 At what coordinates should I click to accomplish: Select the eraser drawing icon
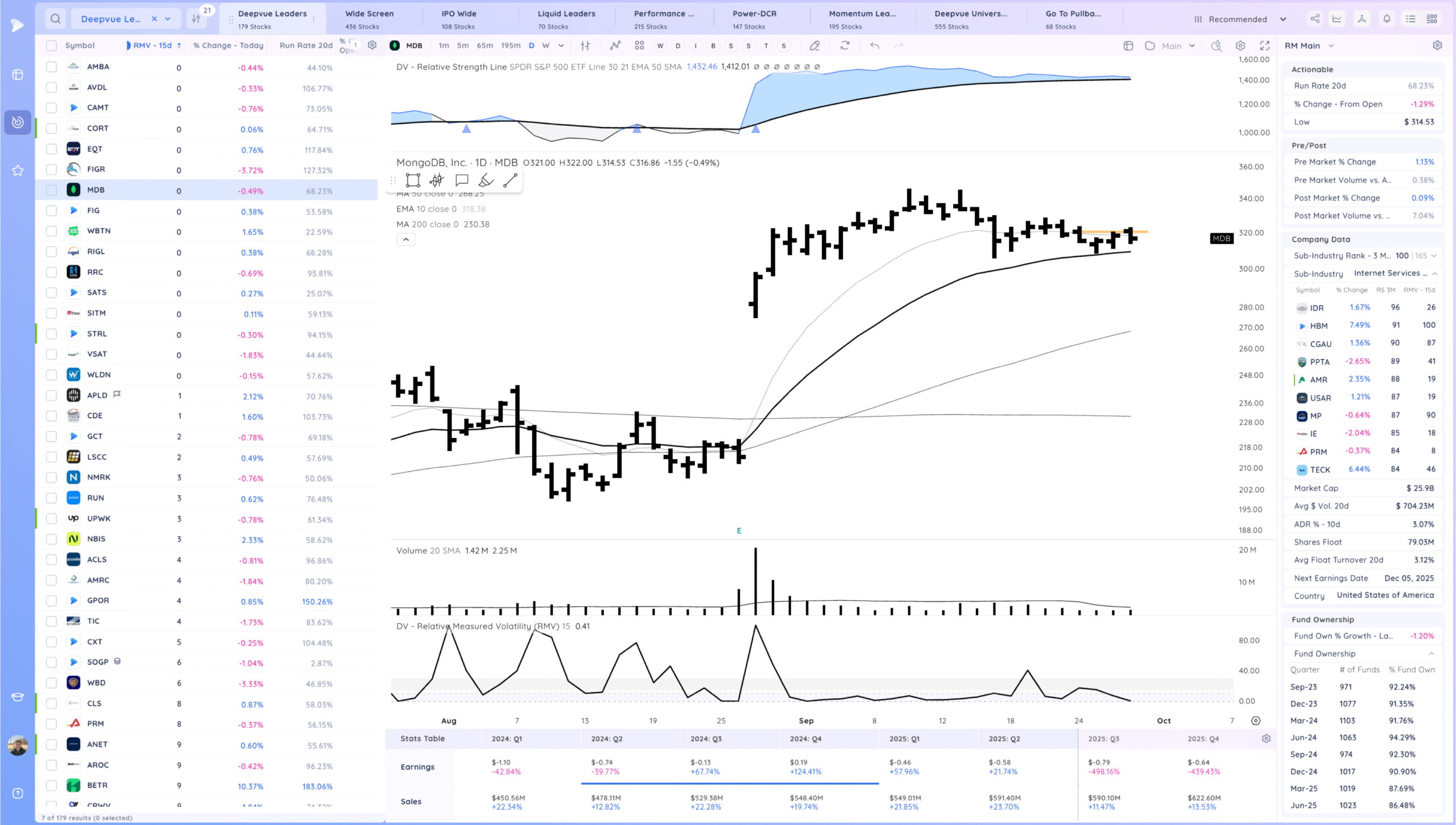tap(814, 46)
